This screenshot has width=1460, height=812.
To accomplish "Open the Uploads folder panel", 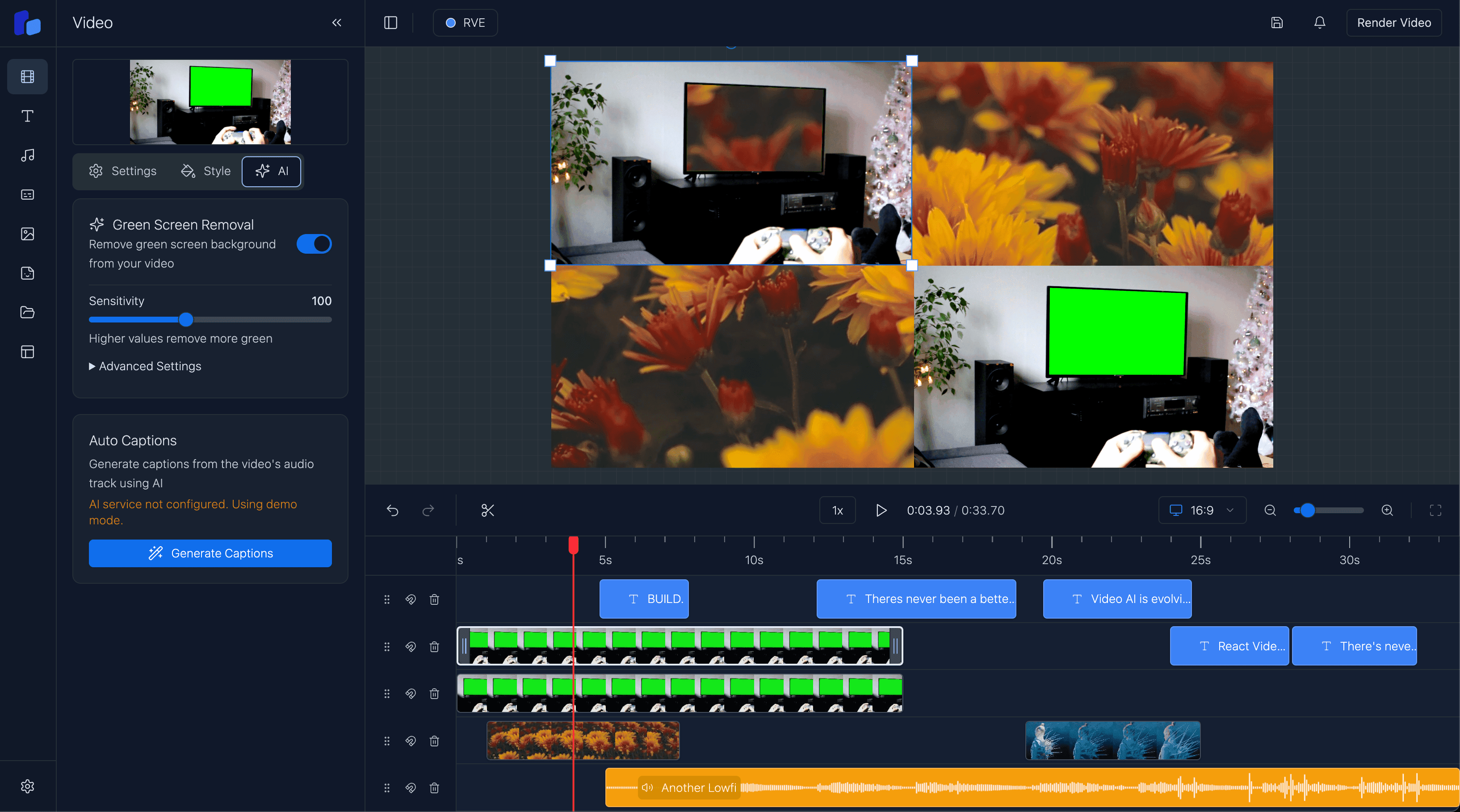I will pos(27,312).
